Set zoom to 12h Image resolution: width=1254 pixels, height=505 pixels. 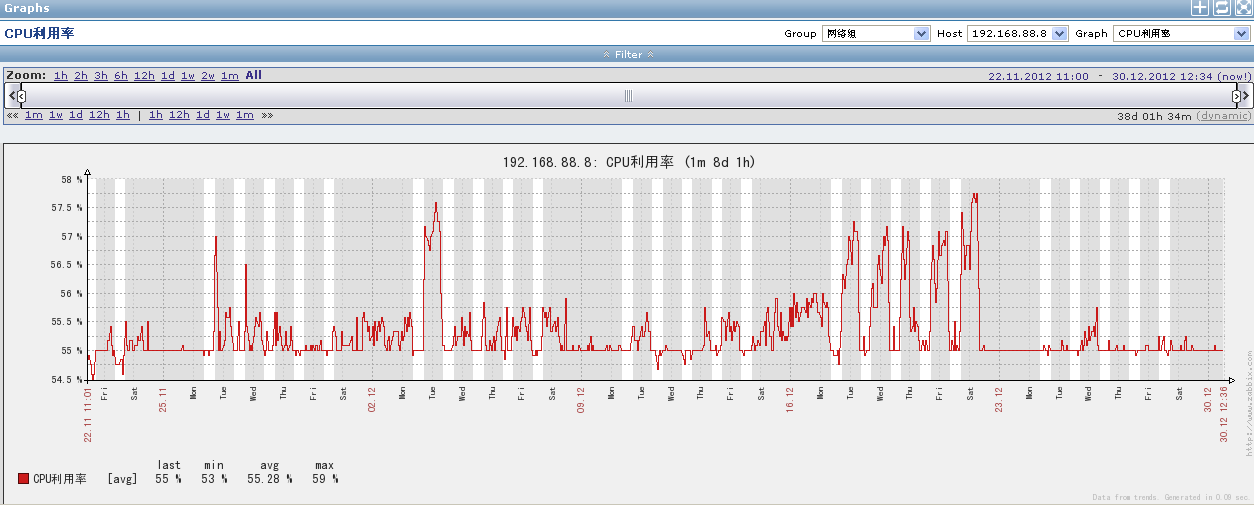[144, 75]
